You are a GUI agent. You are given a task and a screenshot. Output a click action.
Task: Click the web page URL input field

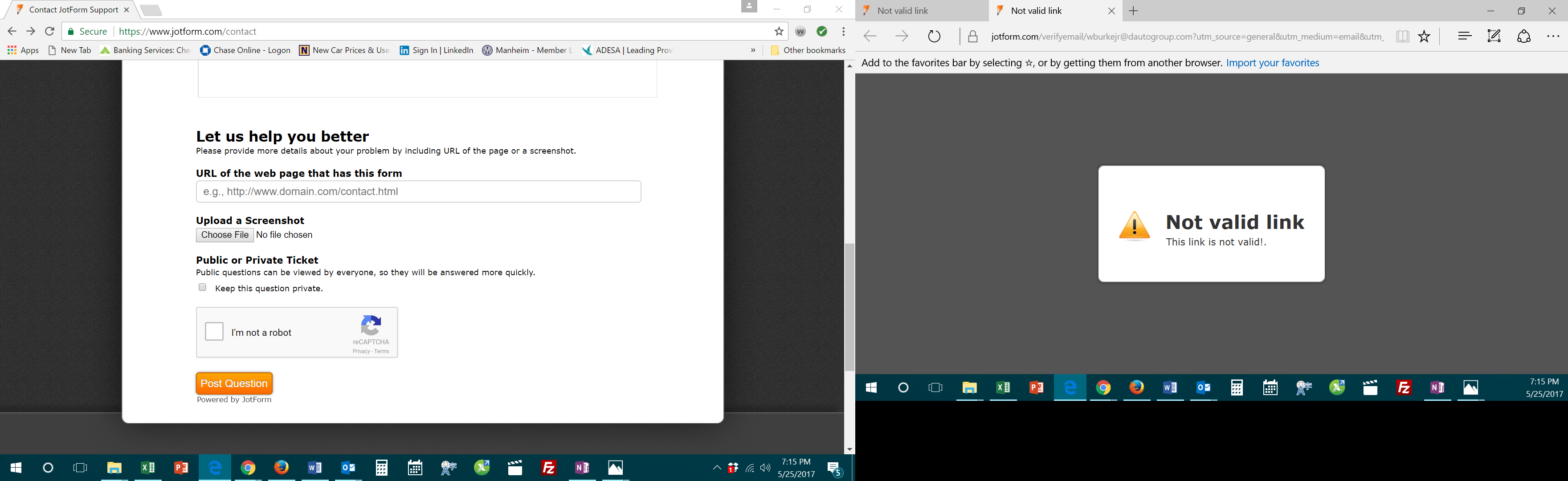418,191
